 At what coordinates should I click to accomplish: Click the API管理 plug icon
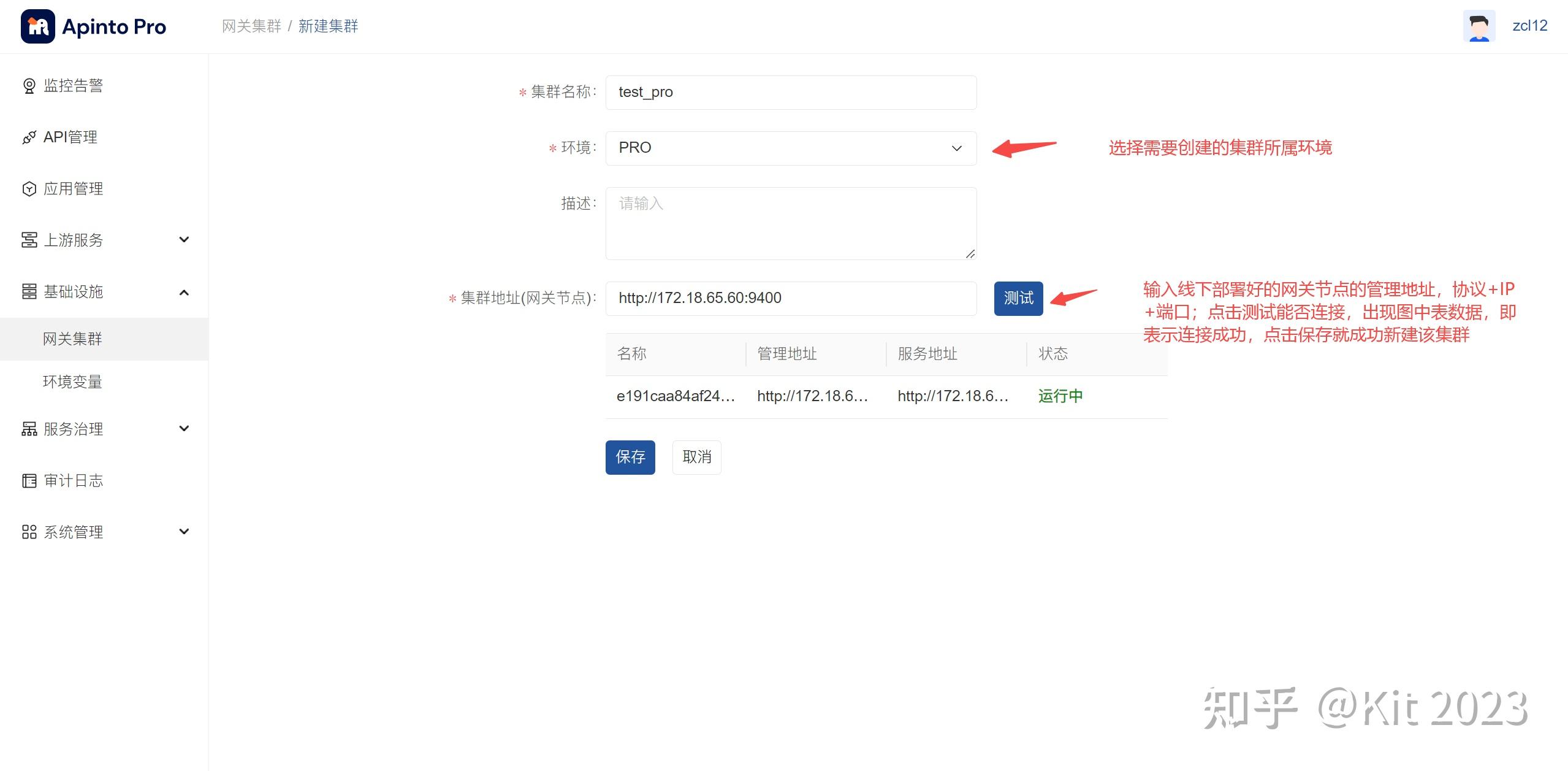(x=29, y=137)
